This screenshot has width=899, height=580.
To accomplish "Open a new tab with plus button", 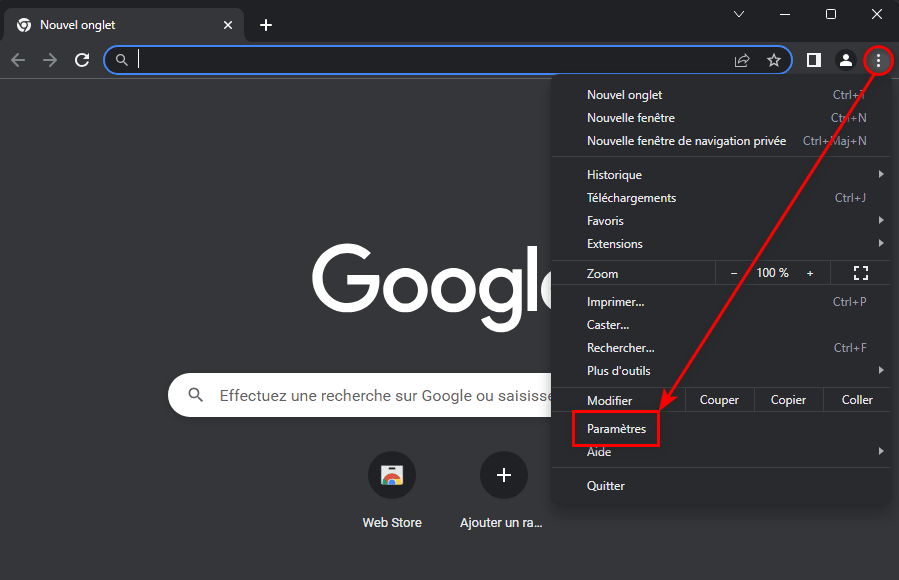I will coord(265,25).
